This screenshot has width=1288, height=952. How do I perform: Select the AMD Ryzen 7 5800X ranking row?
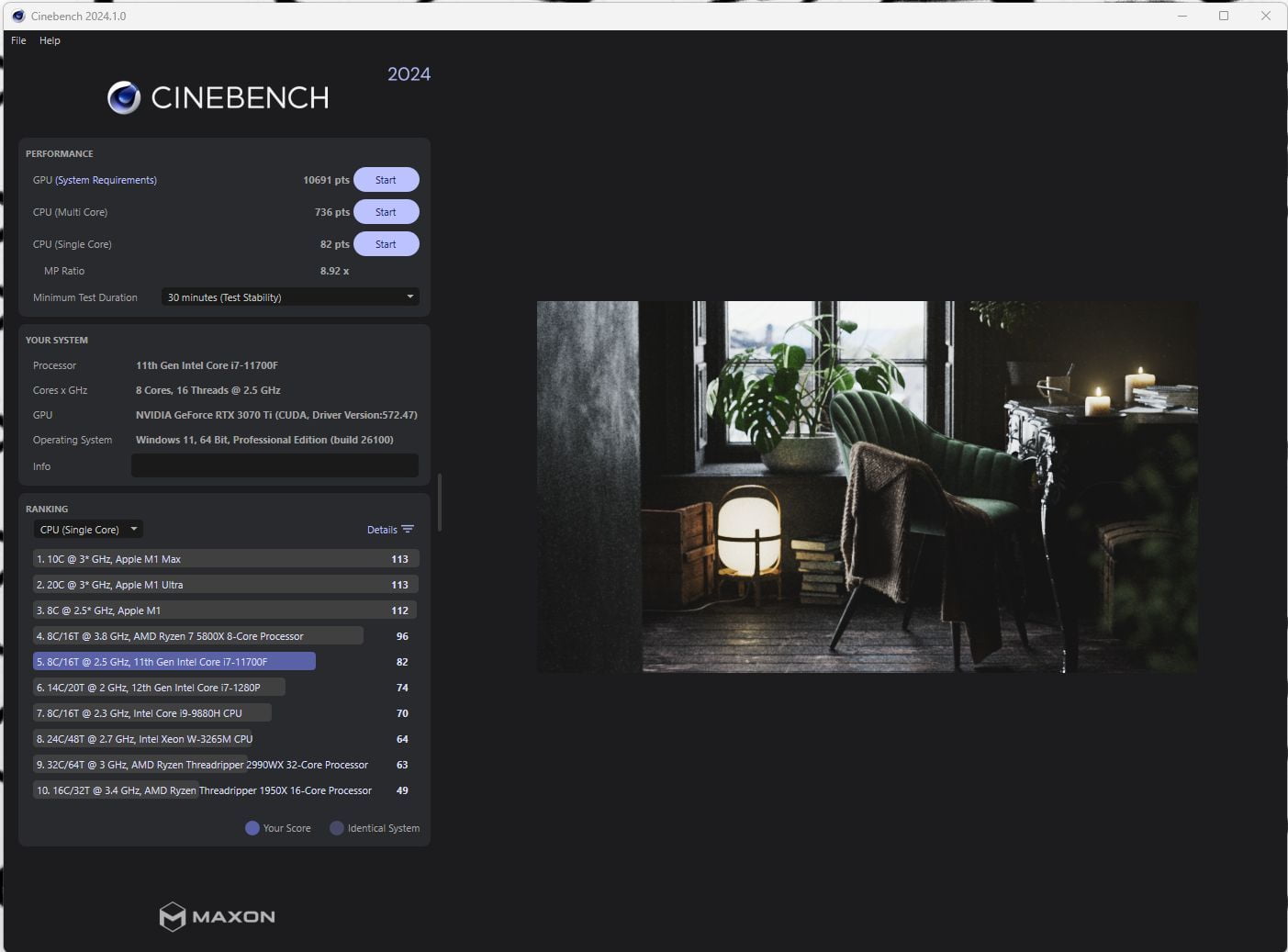226,636
